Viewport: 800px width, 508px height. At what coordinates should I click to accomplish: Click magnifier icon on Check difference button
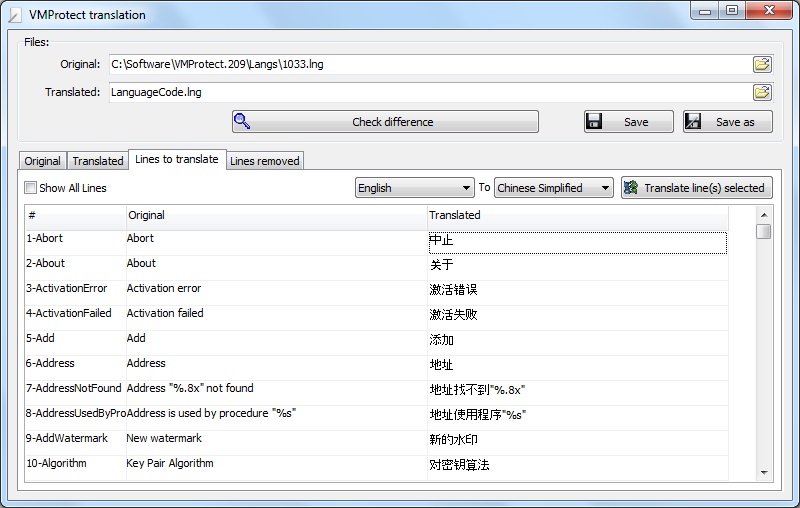tap(242, 121)
